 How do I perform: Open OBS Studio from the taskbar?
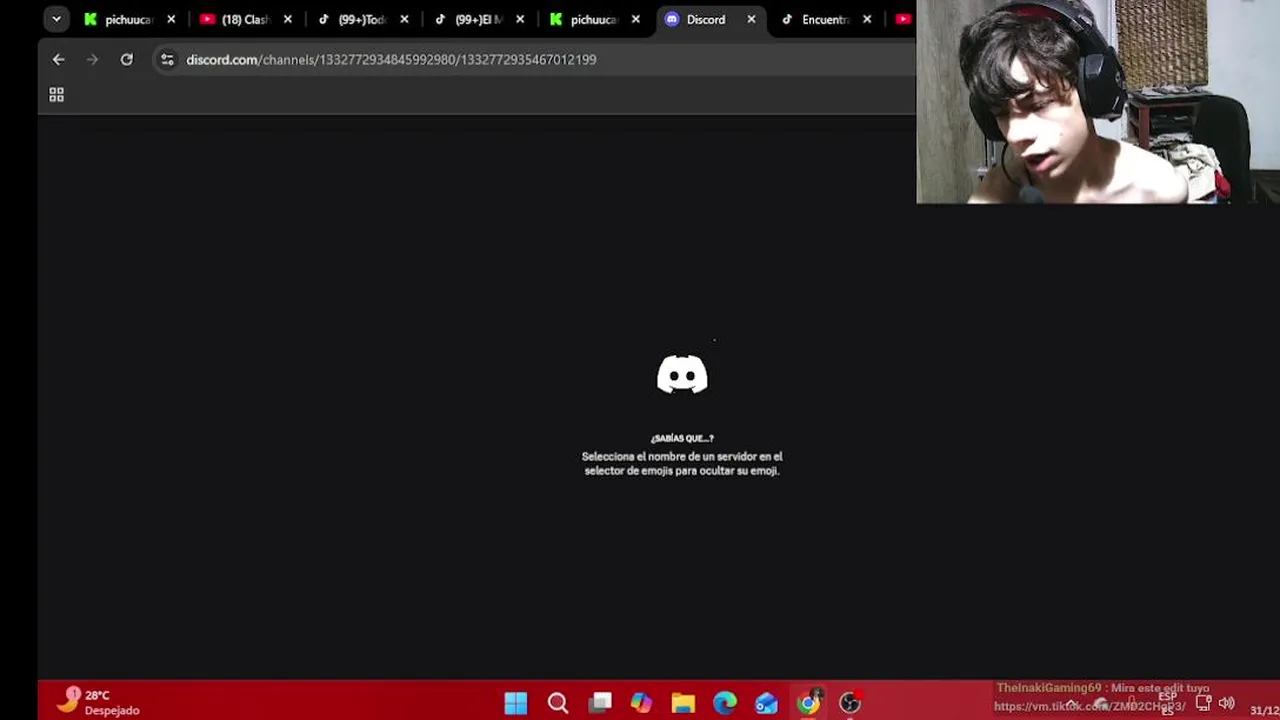coord(850,703)
